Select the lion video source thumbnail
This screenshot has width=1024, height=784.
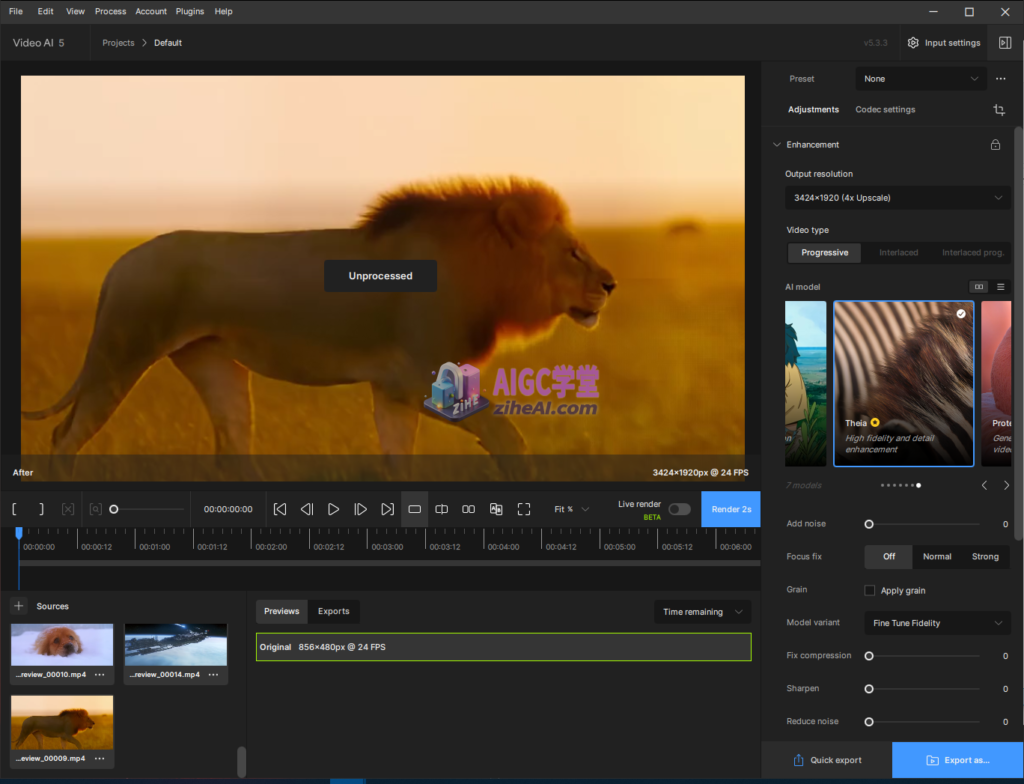tap(62, 723)
